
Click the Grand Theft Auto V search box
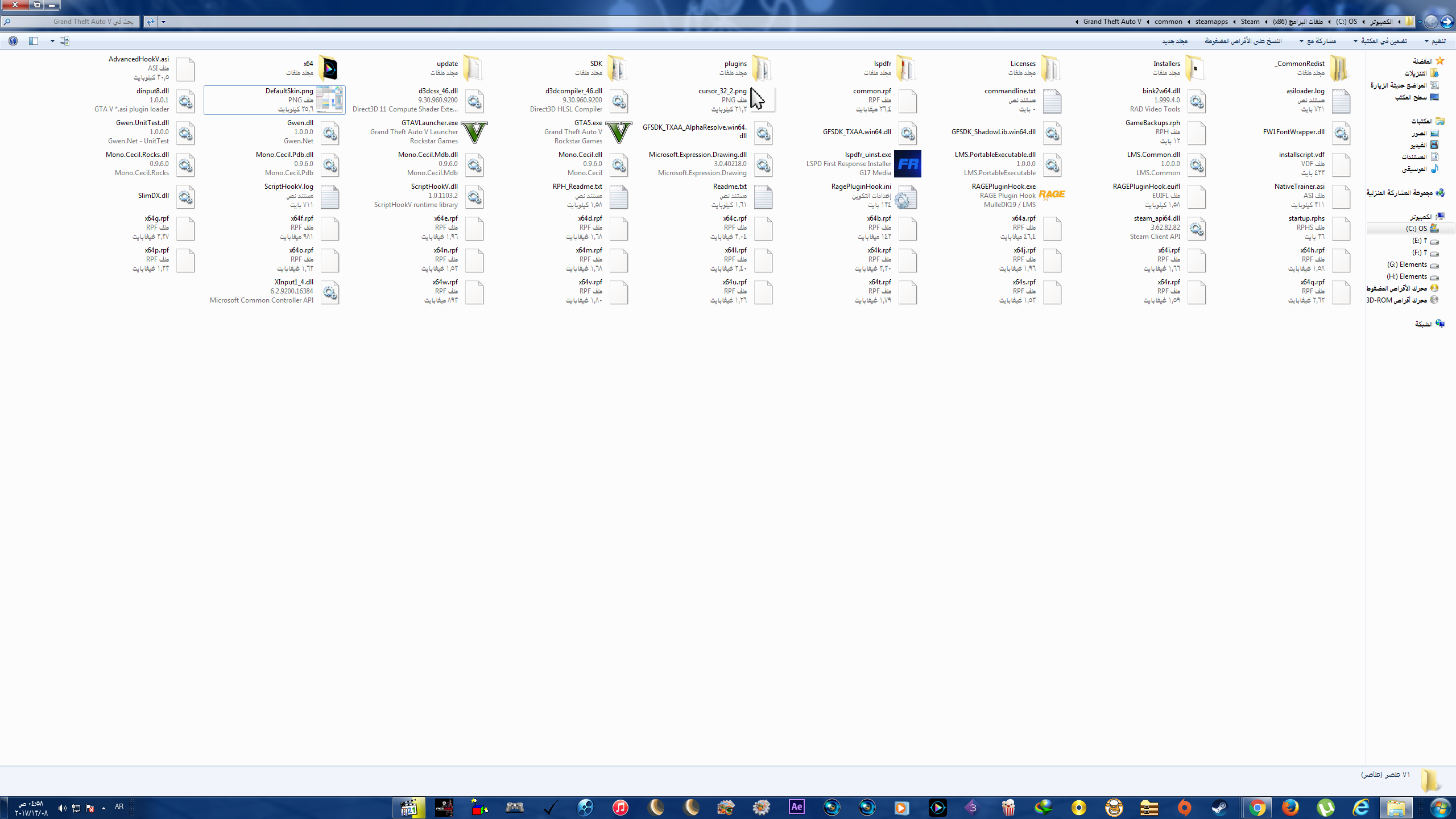pyautogui.click(x=71, y=22)
